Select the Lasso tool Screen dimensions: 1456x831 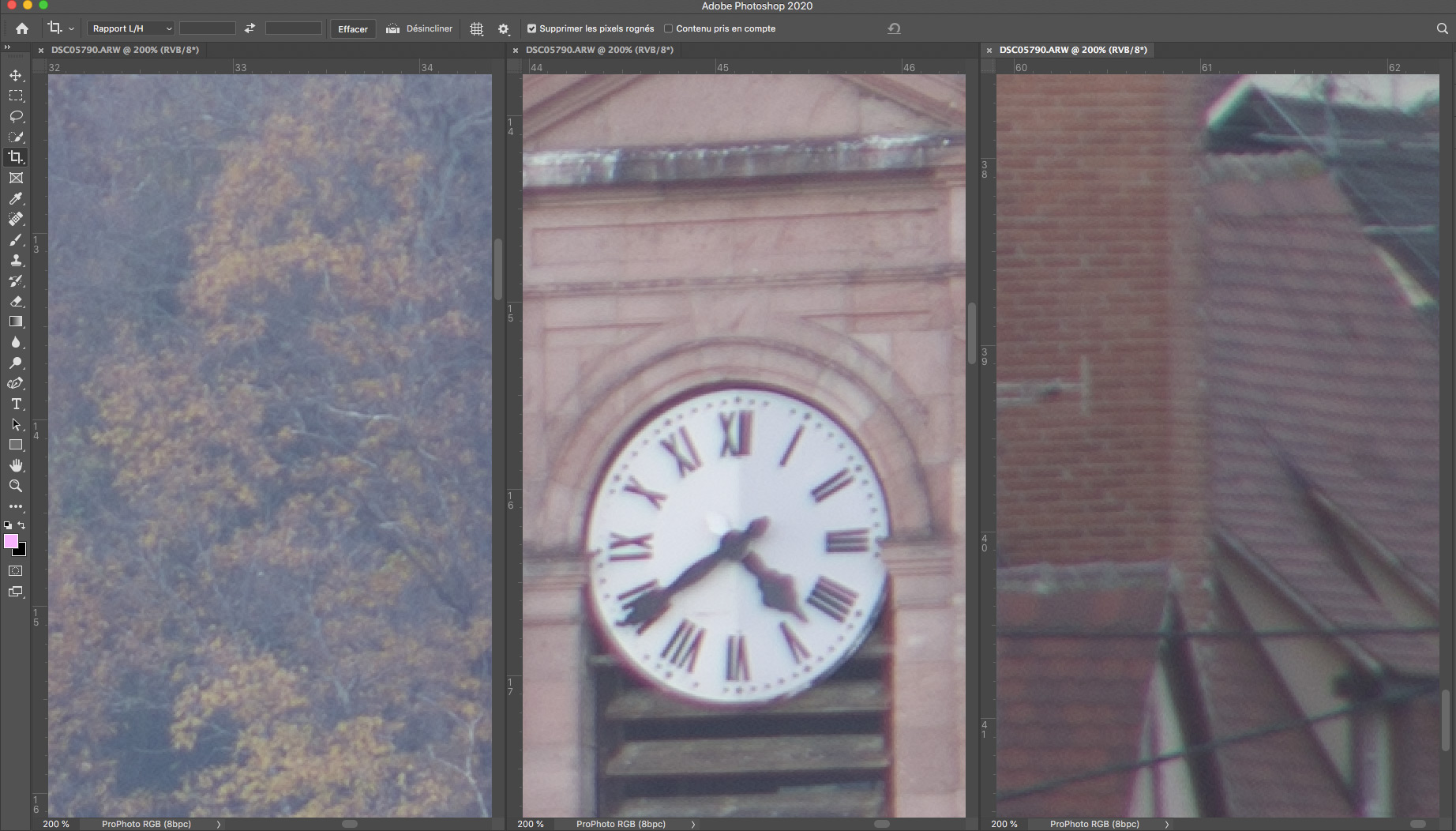[x=16, y=116]
